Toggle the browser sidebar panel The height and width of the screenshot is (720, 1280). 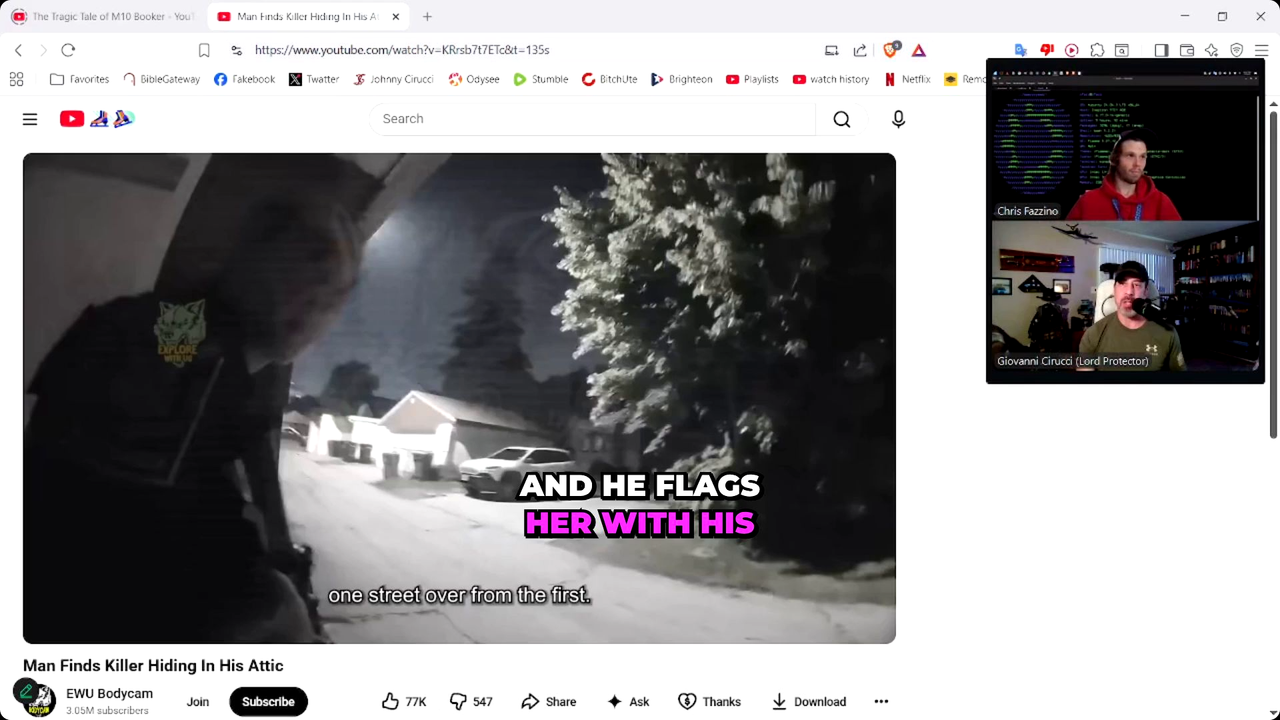pyautogui.click(x=1161, y=50)
